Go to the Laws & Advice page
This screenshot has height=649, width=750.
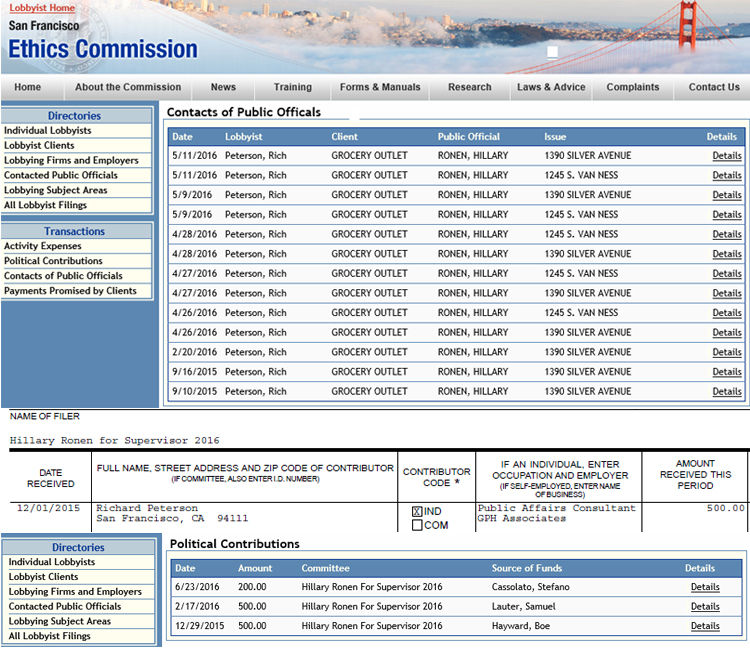coord(551,87)
